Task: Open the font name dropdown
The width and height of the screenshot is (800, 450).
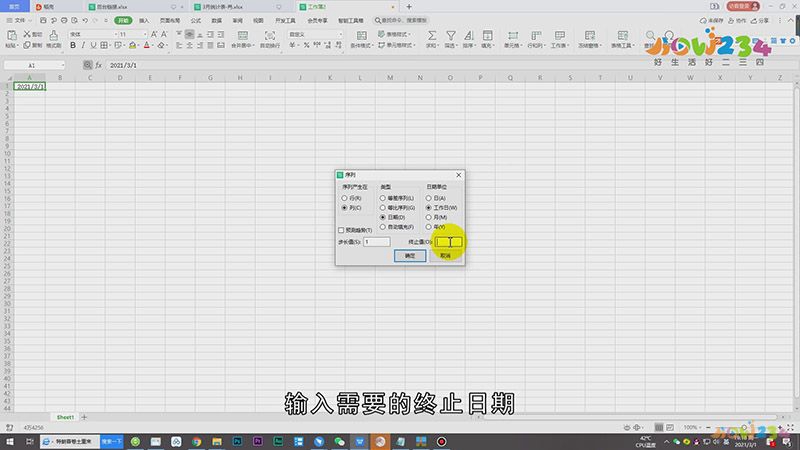Action: [115, 34]
